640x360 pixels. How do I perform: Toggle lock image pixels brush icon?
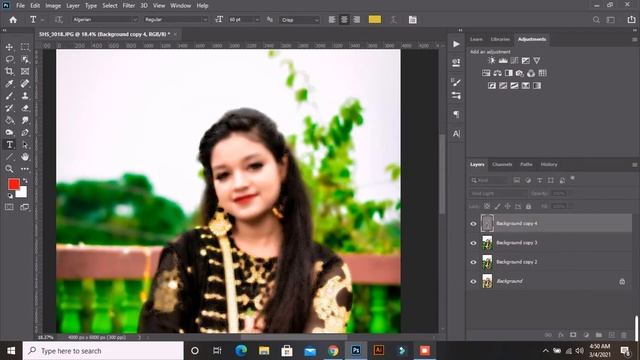[x=497, y=207]
